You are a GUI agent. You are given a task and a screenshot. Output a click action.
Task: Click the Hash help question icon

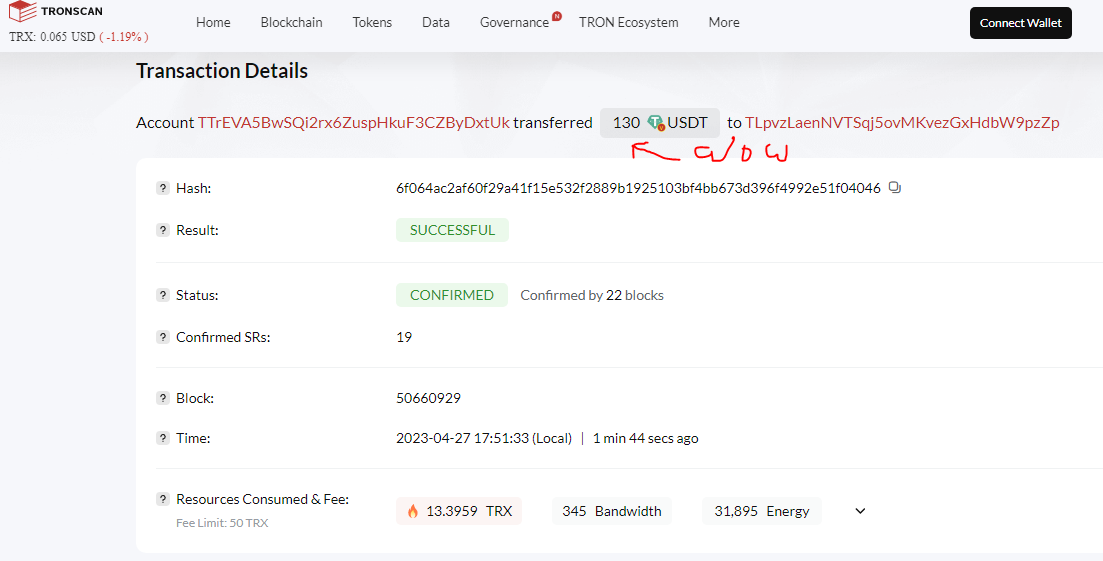(162, 188)
